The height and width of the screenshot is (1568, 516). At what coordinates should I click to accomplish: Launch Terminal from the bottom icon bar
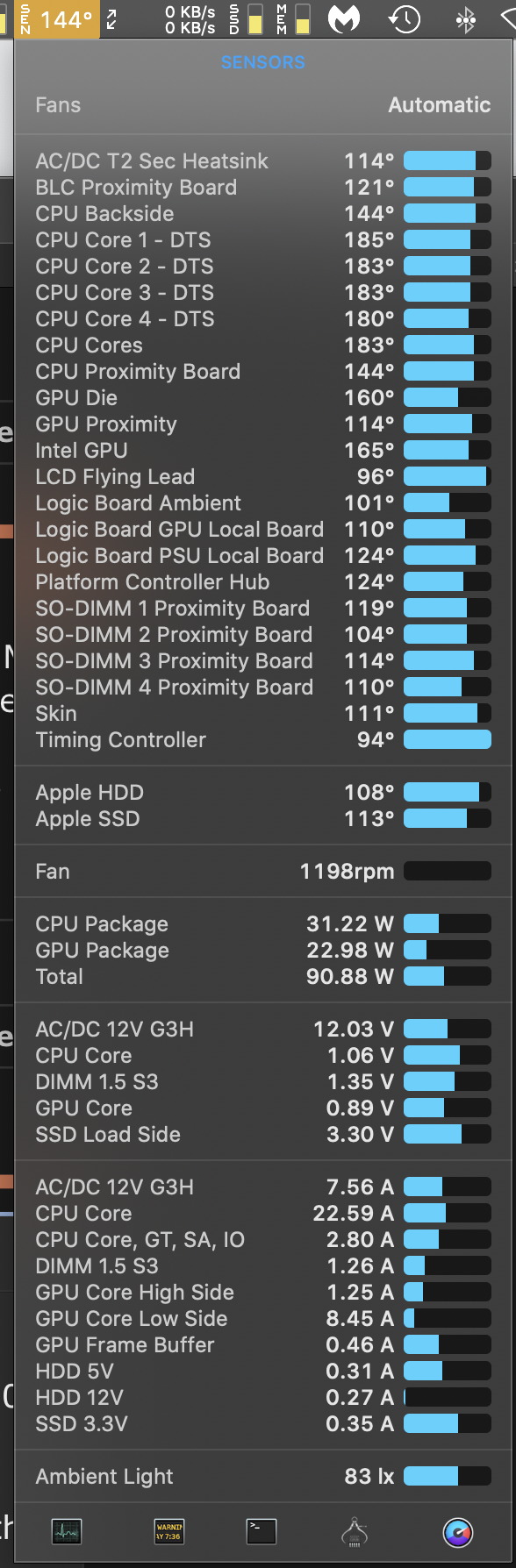261,1531
